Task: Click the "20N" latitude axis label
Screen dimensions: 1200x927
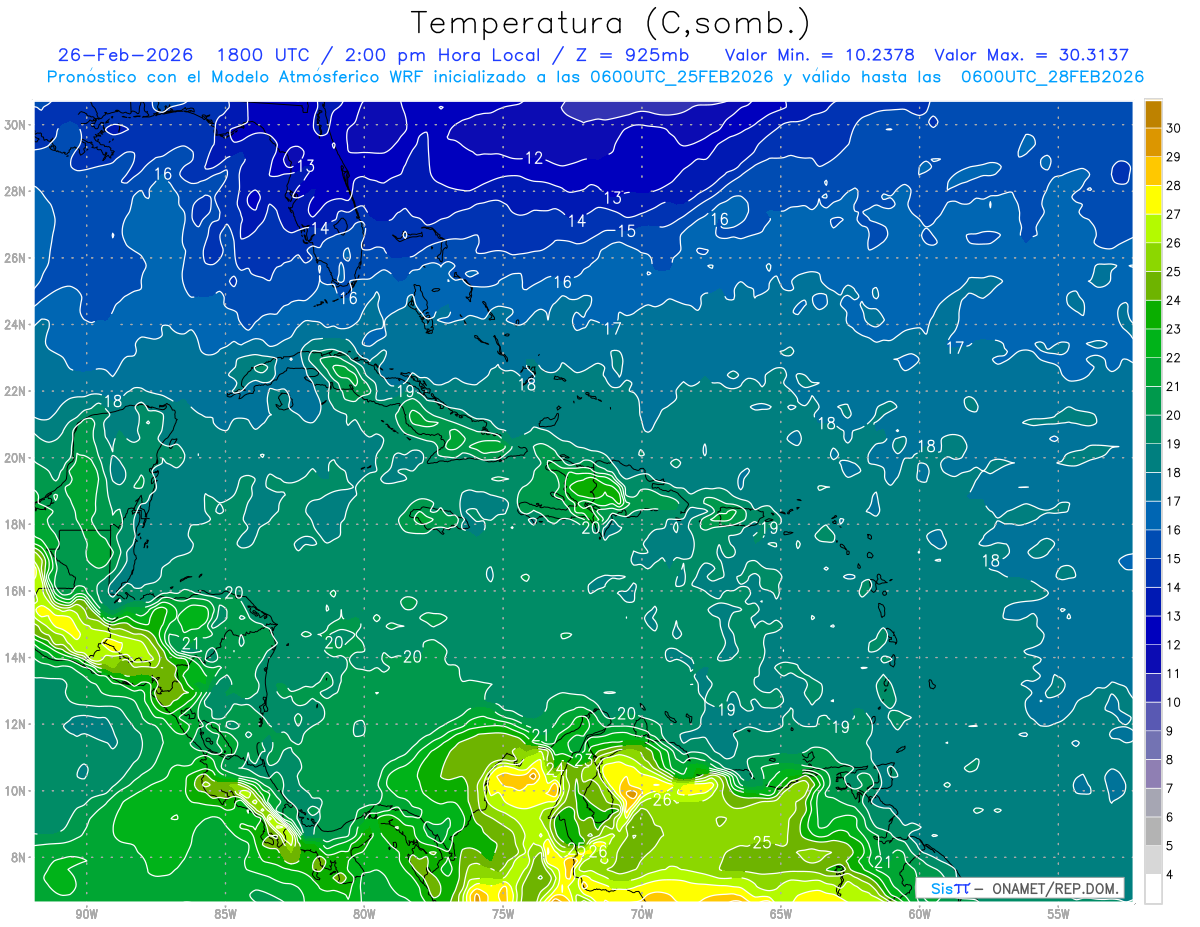Action: pyautogui.click(x=15, y=458)
